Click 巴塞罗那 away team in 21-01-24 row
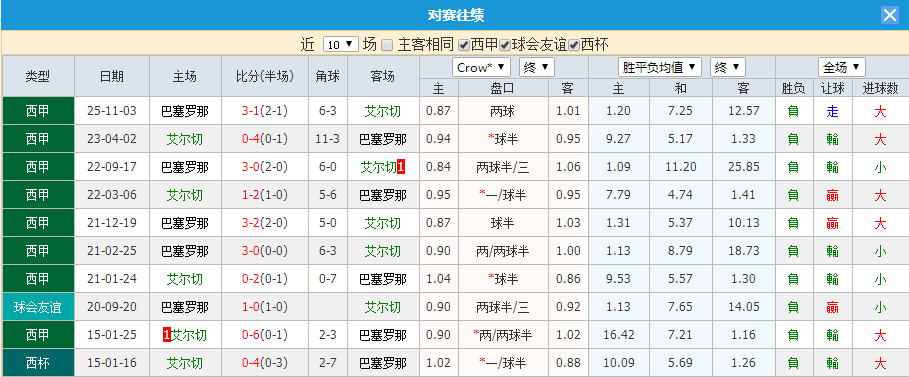Image resolution: width=909 pixels, height=377 pixels. pos(383,279)
